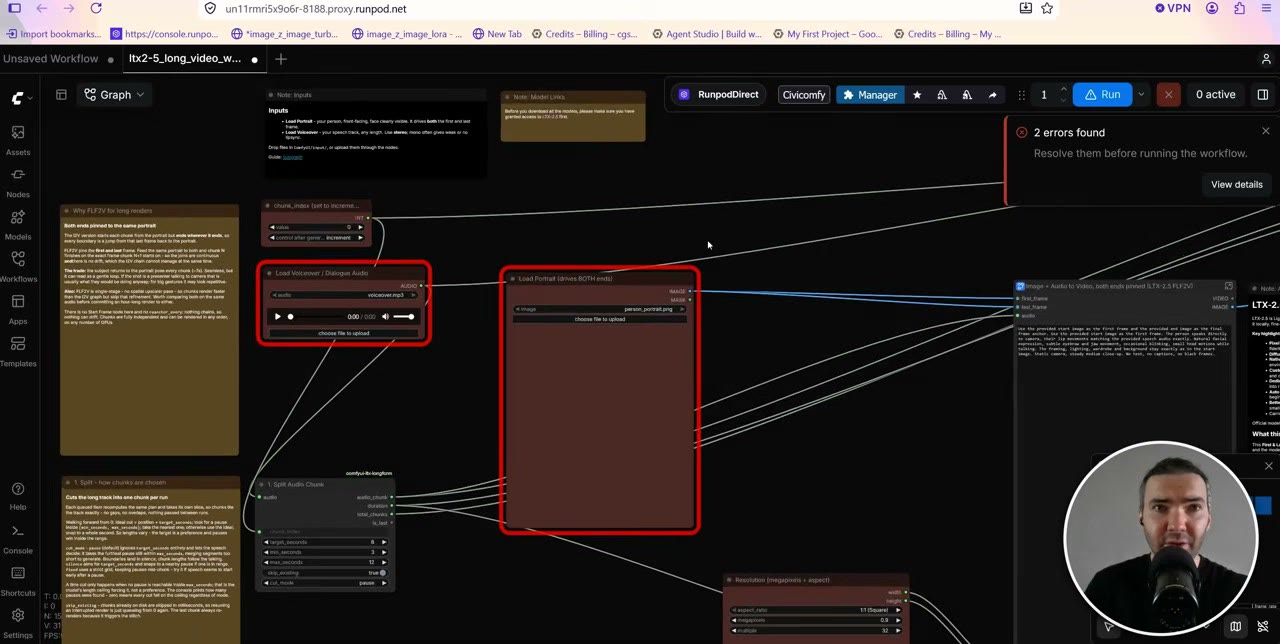Mute the voiceover audio player
1280x644 pixels.
[x=385, y=317]
